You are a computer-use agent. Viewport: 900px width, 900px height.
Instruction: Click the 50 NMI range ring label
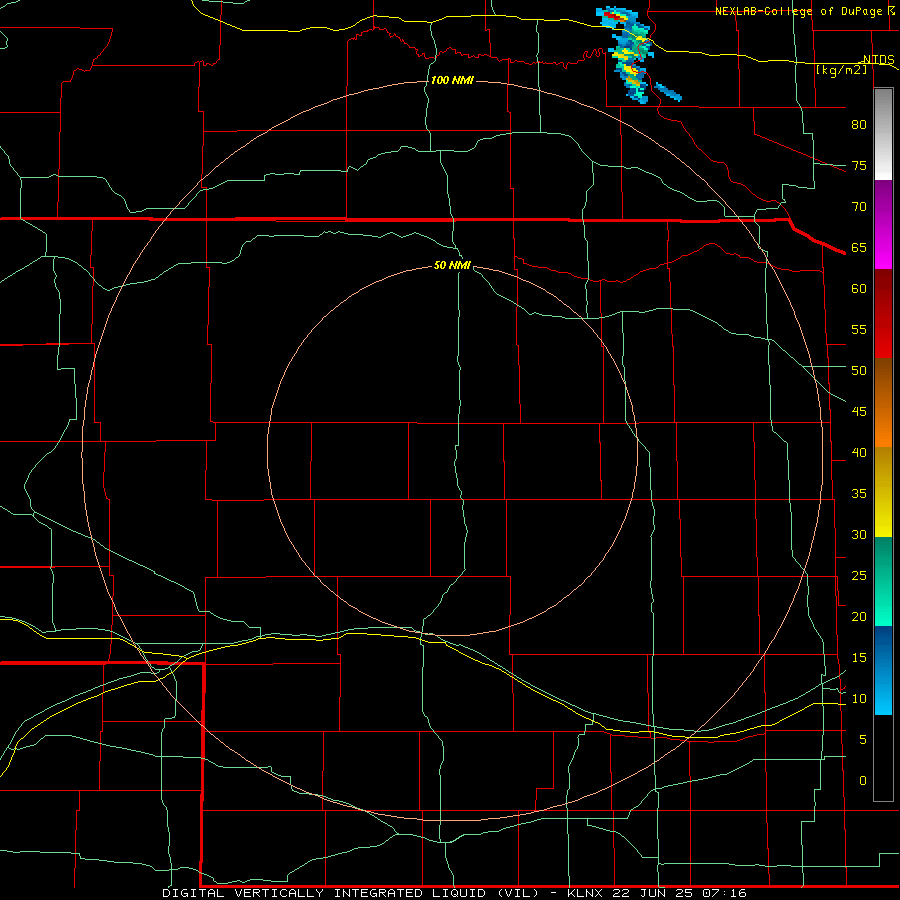point(452,265)
